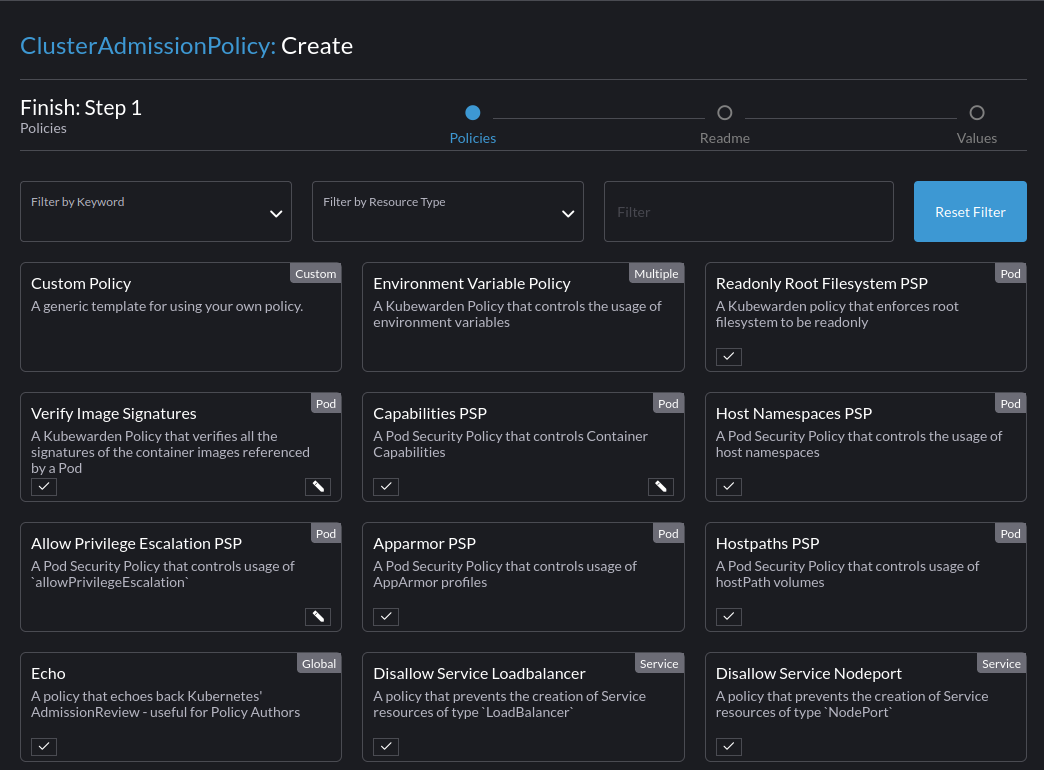Toggle the checkbox on Capabilities PSP card
This screenshot has height=770, width=1044.
(386, 486)
